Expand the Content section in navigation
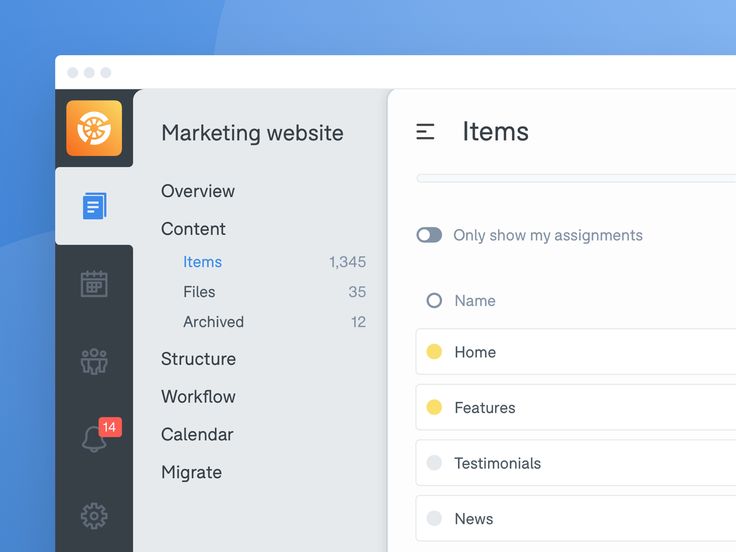Viewport: 736px width, 552px height. coord(193,229)
